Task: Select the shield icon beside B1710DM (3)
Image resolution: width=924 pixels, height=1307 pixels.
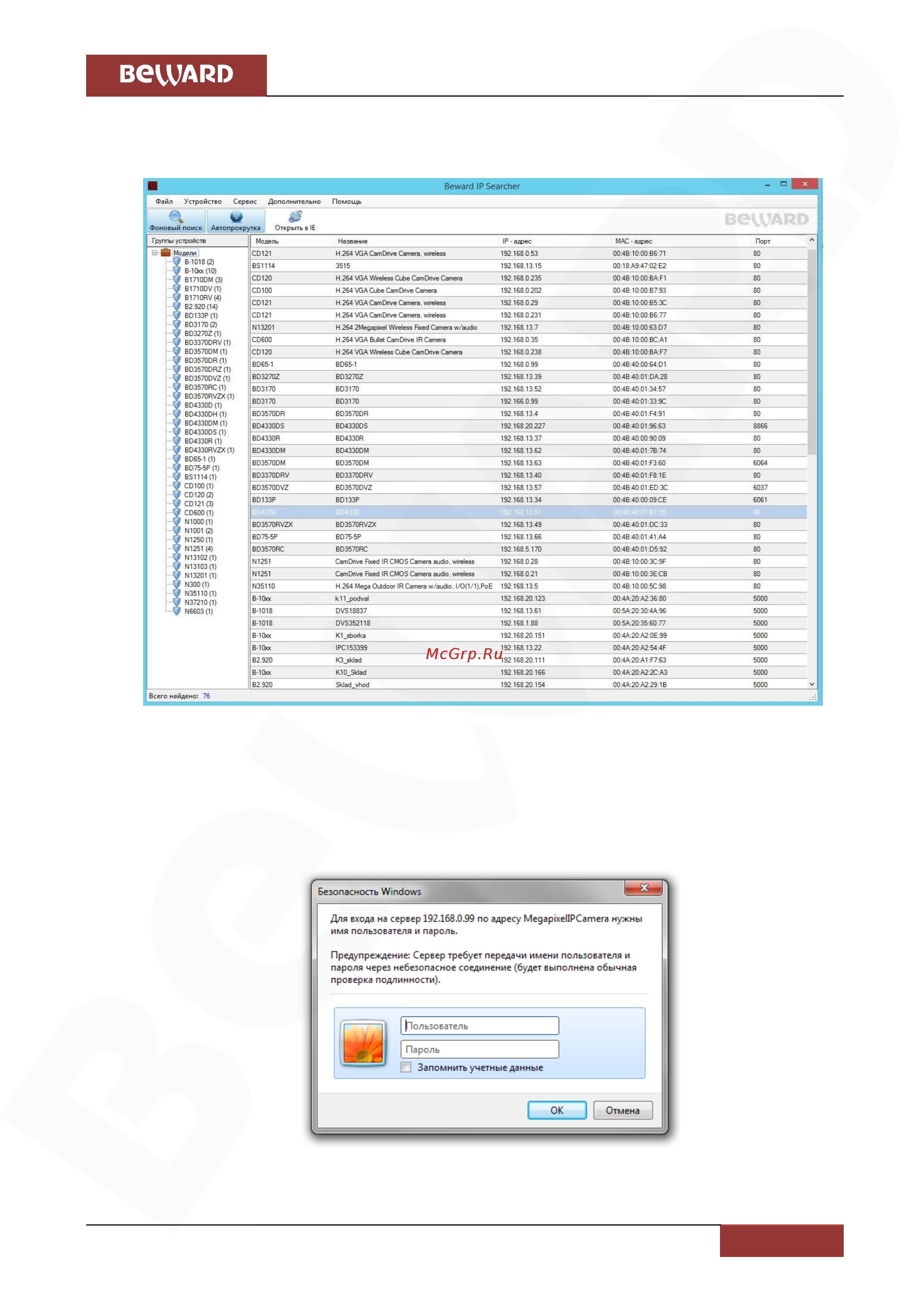Action: tap(177, 279)
